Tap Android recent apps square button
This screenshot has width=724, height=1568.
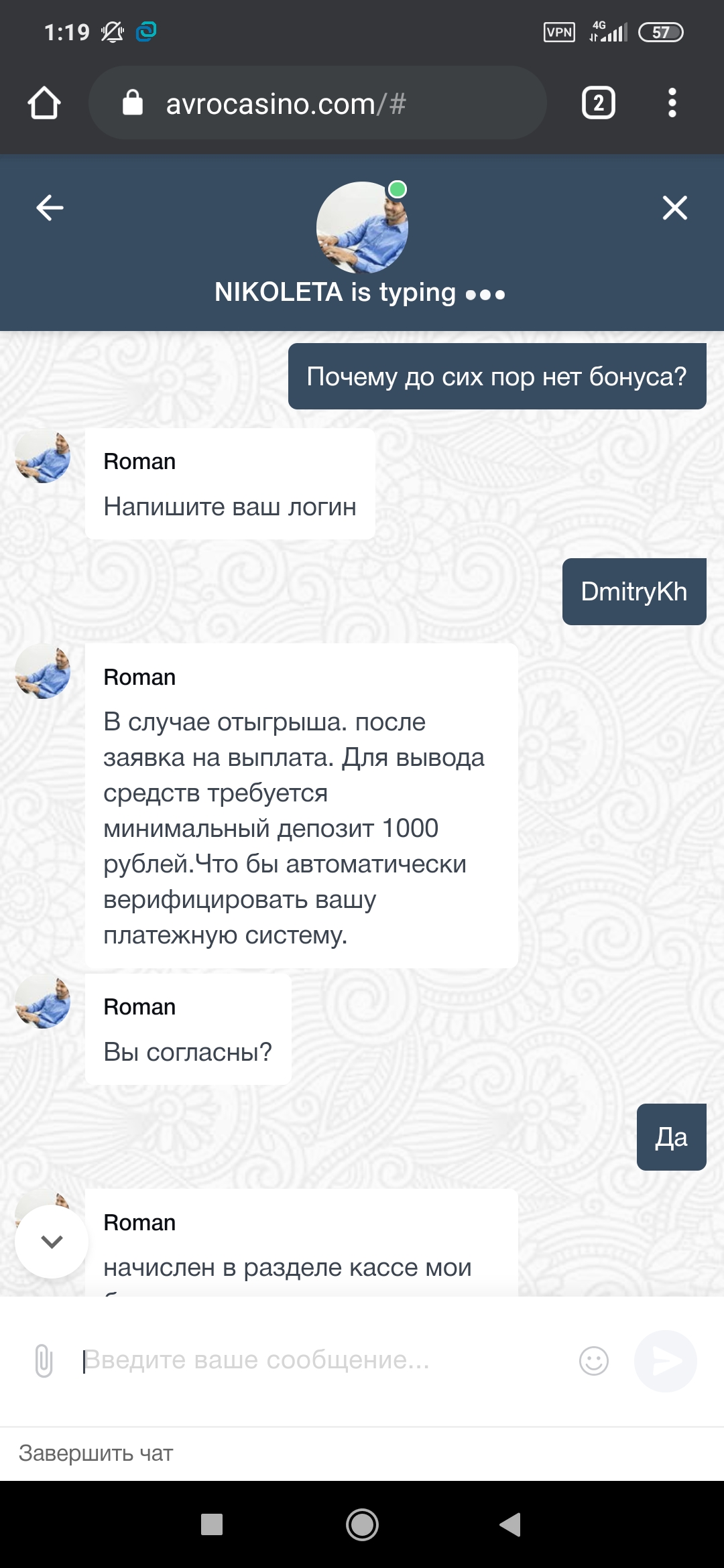tap(212, 1524)
